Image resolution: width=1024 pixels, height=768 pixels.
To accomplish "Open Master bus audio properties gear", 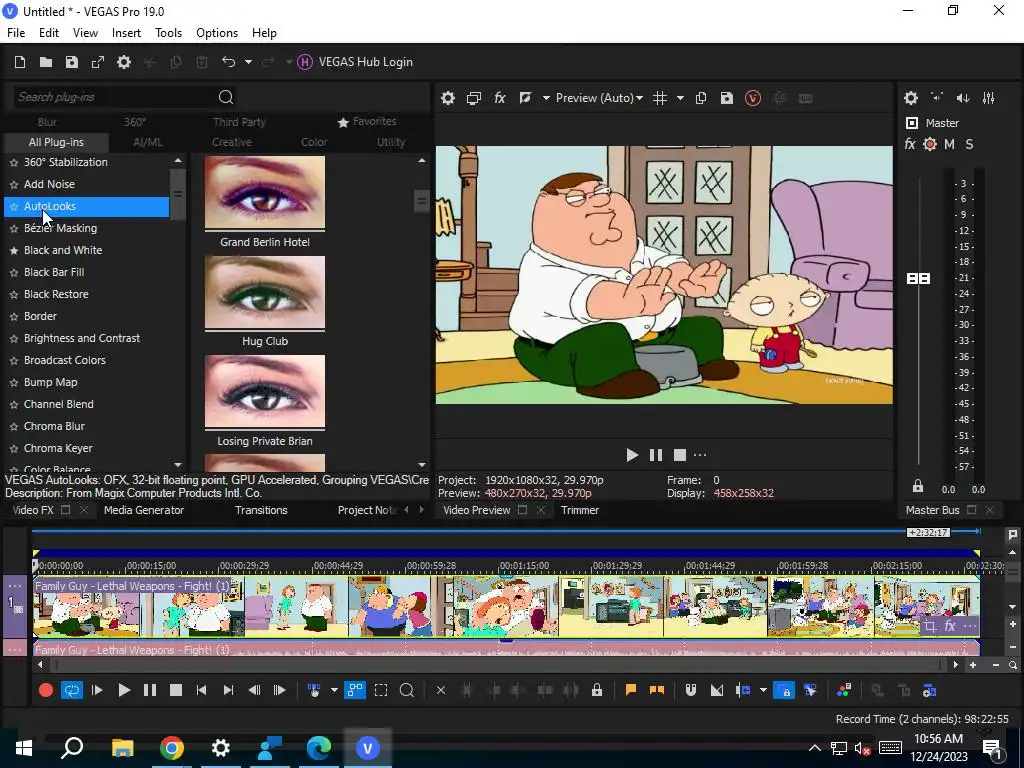I will point(911,98).
